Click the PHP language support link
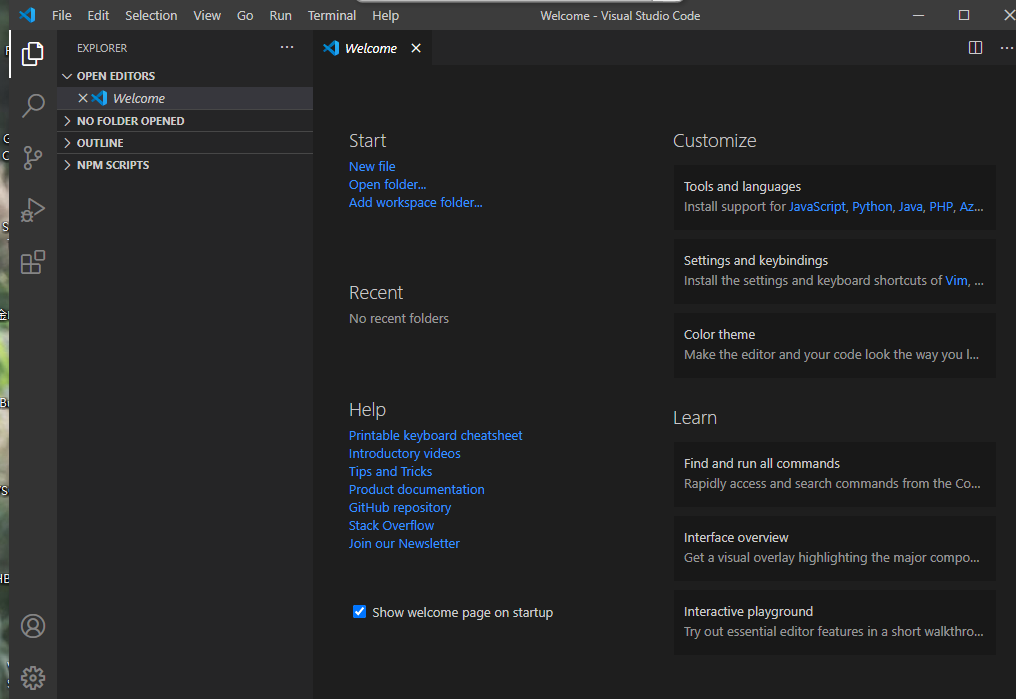Image resolution: width=1016 pixels, height=699 pixels. pos(941,207)
